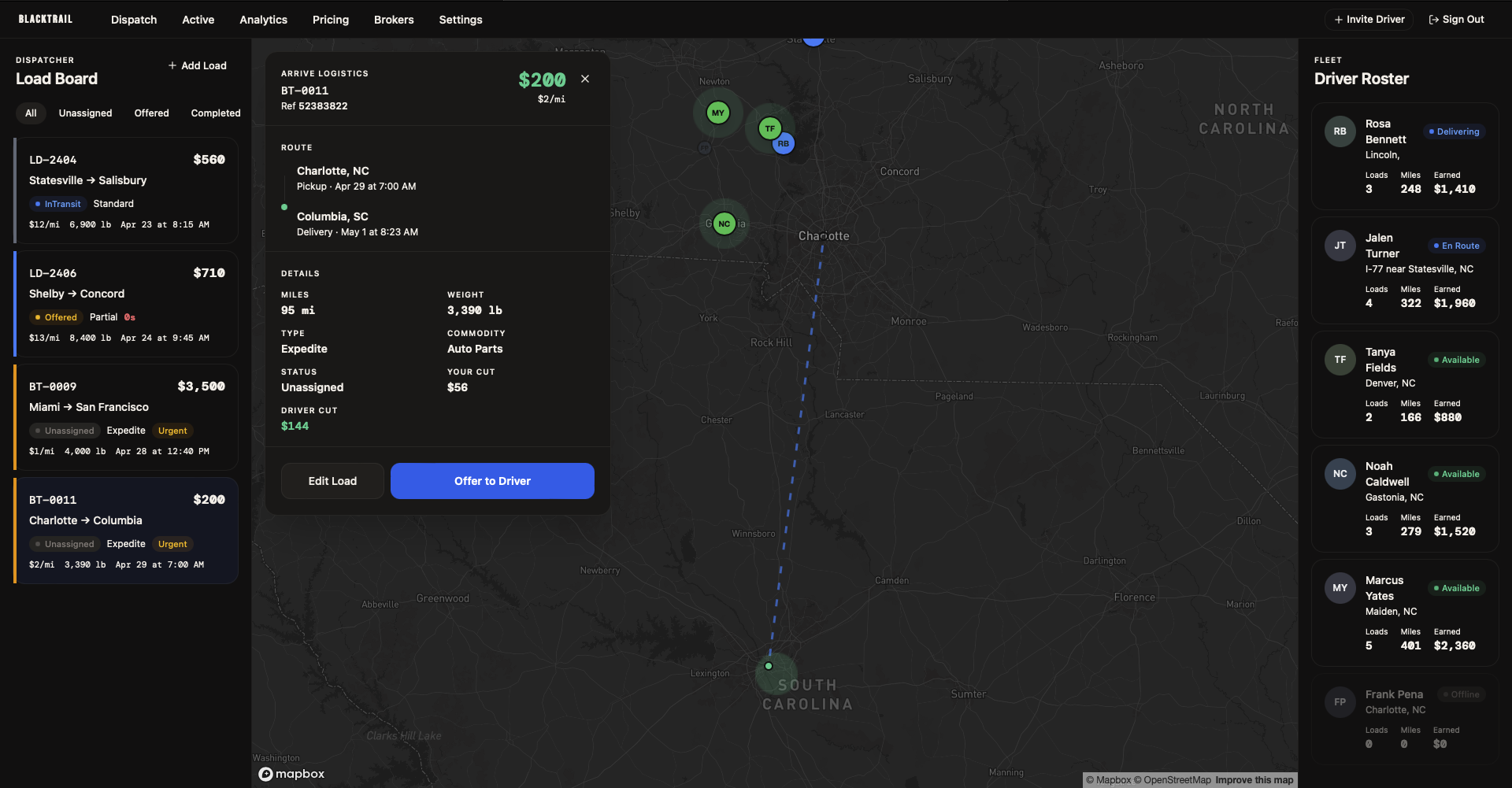Click Jalen Turner's JT avatar
The width and height of the screenshot is (1512, 788).
pos(1340,246)
